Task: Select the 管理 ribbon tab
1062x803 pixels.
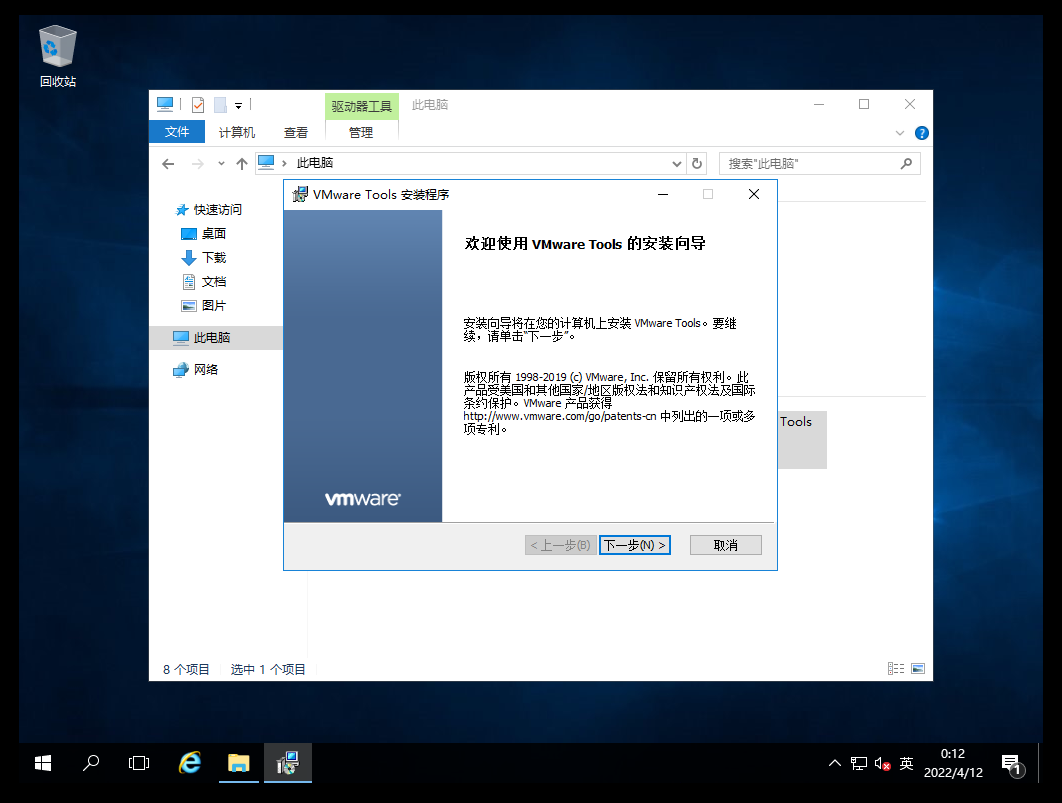Action: 361,132
